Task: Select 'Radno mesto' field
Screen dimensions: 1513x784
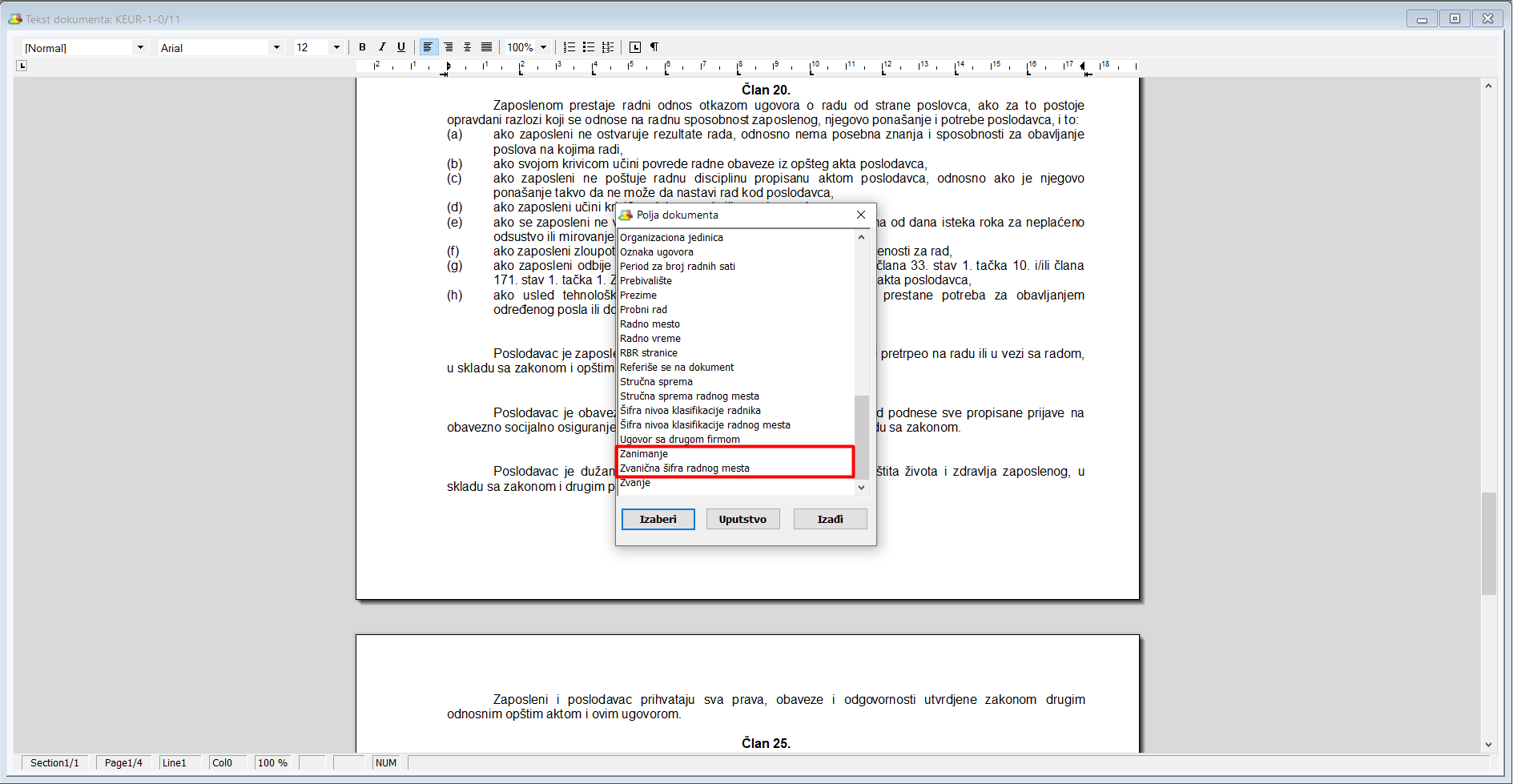Action: coord(736,324)
